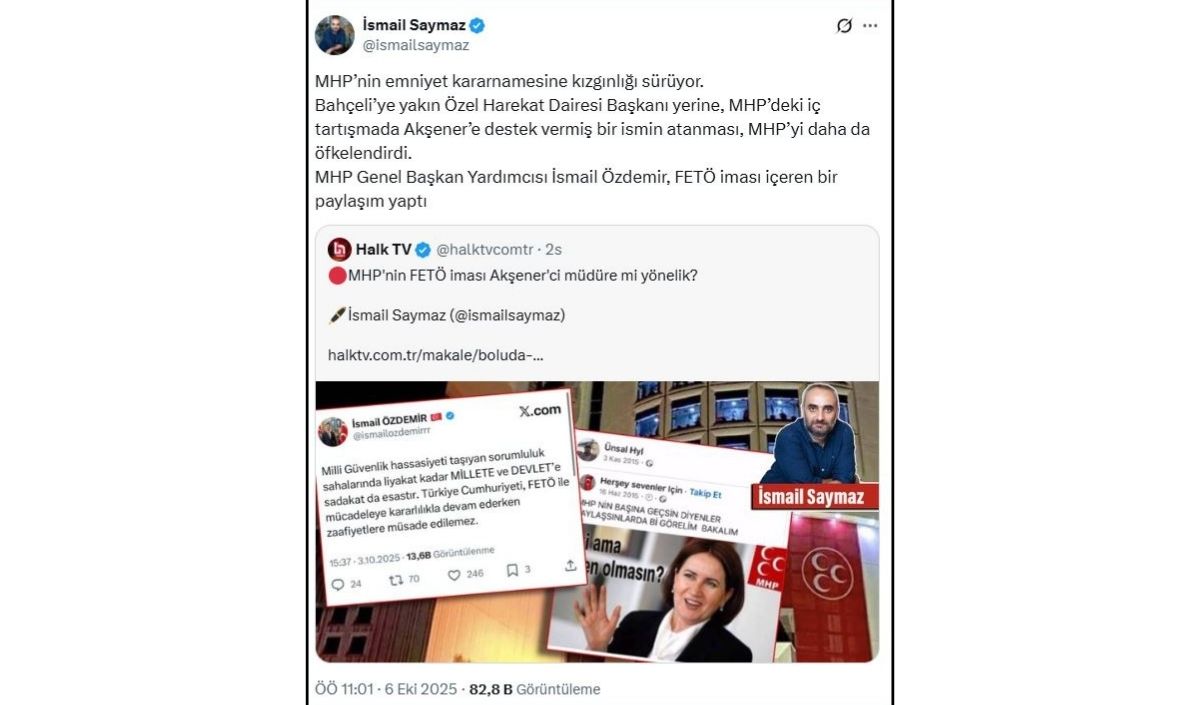This screenshot has height=705, width=1200.
Task: Open the Halk TV logo avatar
Action: [x=339, y=249]
